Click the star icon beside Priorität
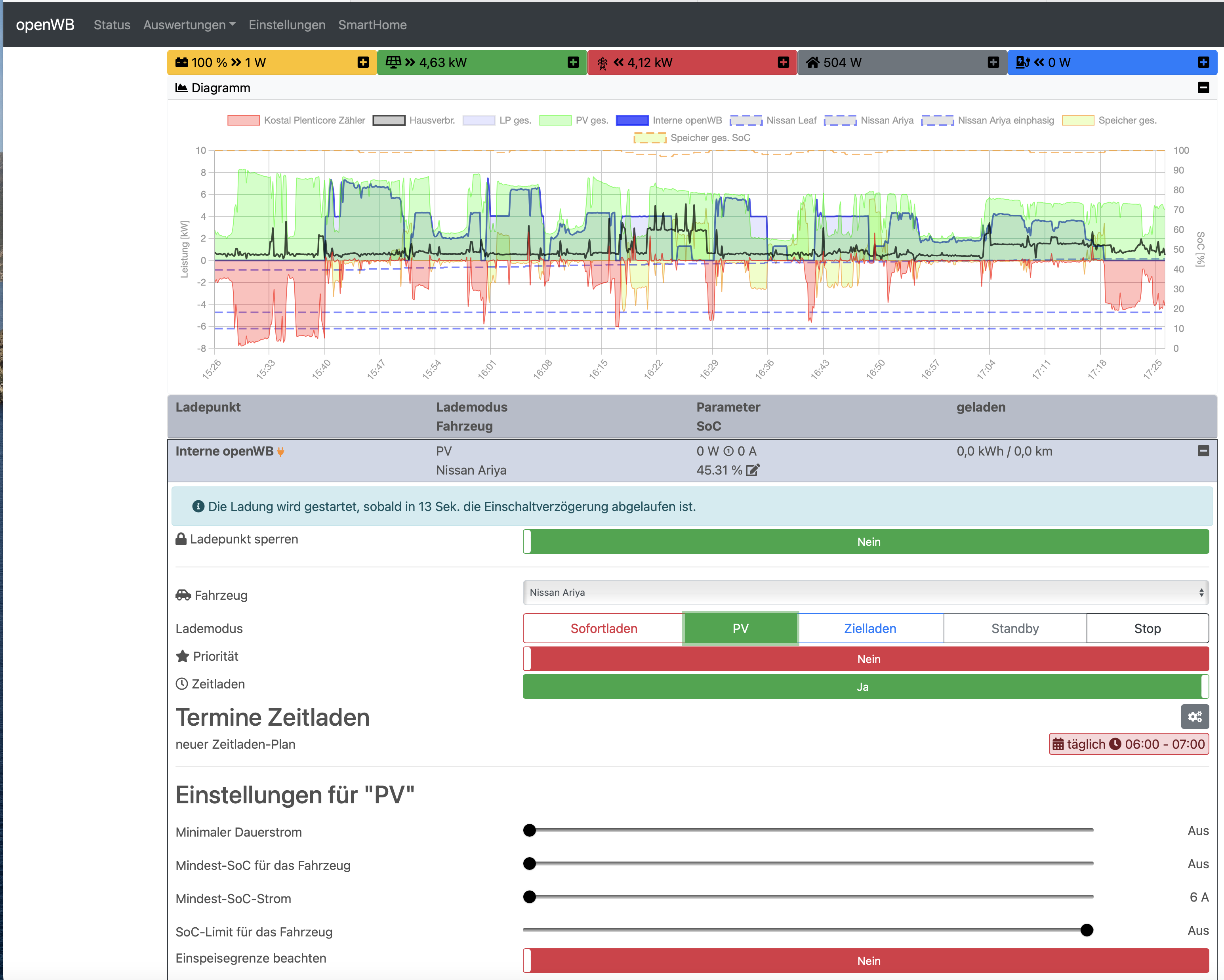This screenshot has height=980, width=1224. click(x=182, y=656)
